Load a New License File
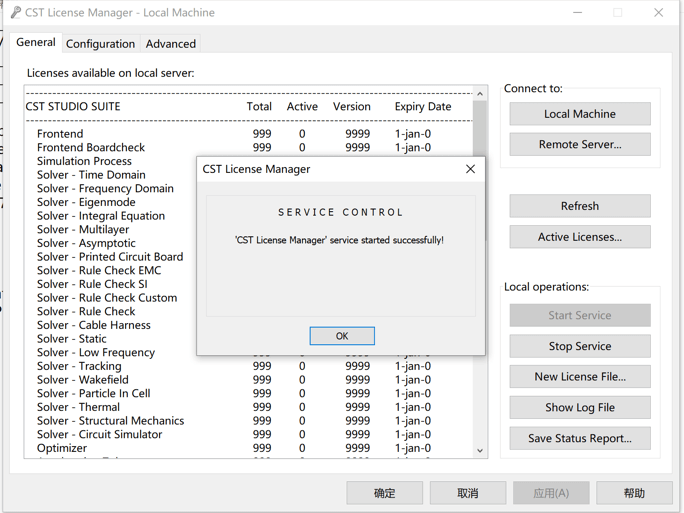Screen dimensions: 684x513 pos(580,376)
